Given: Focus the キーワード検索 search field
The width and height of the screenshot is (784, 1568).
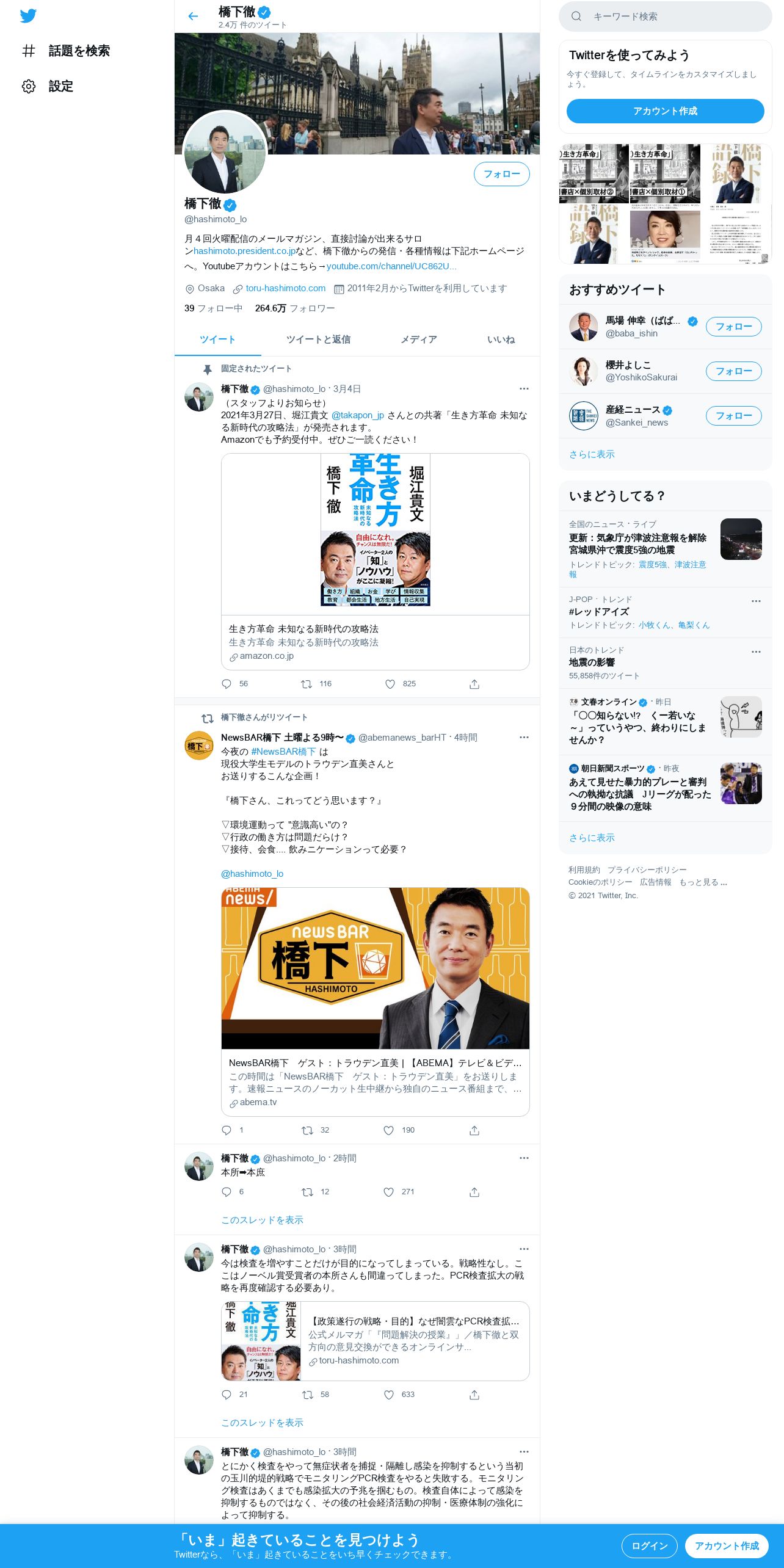Looking at the screenshot, I should 666,16.
